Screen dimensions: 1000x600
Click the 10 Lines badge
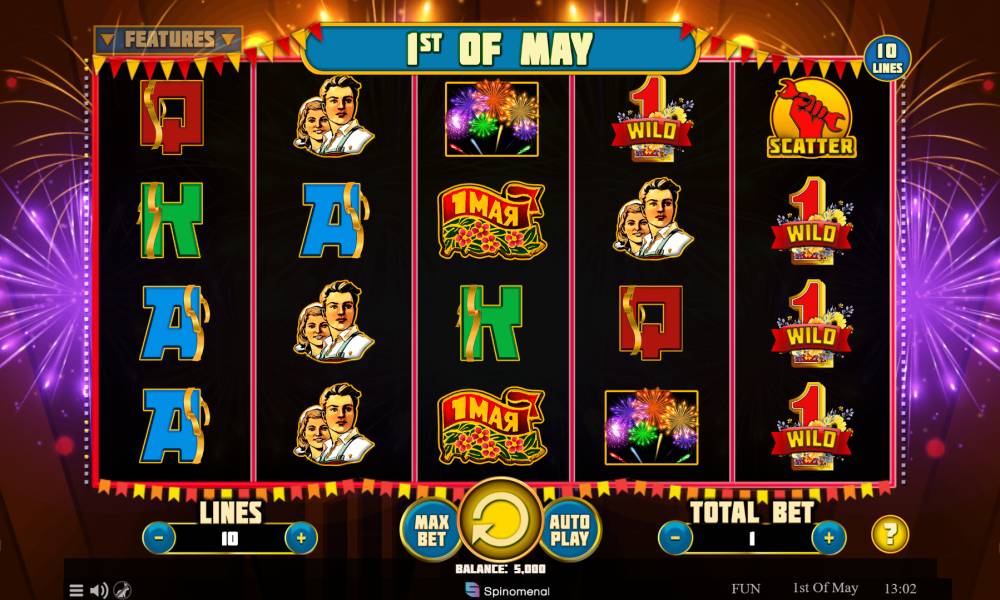point(886,59)
